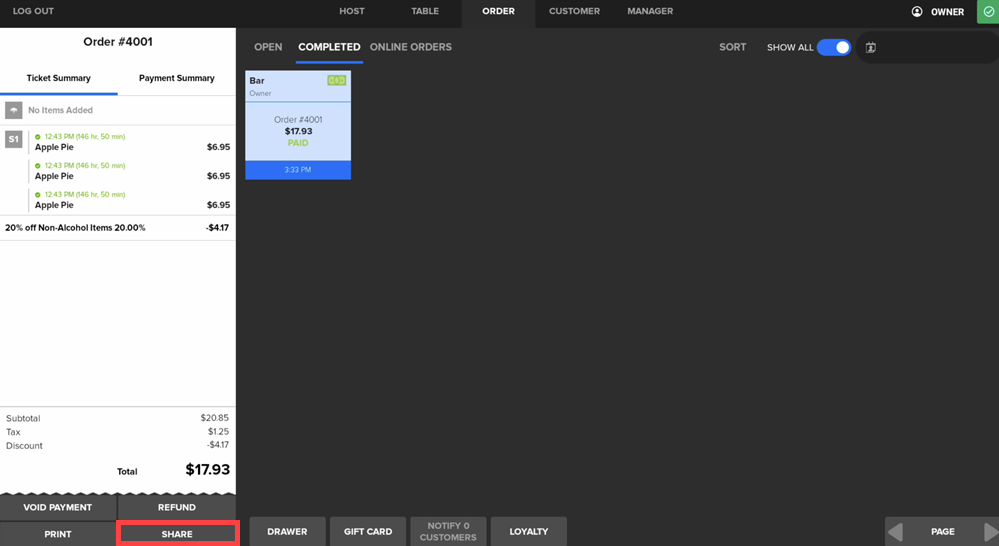Select the Completed orders tab

click(x=329, y=47)
